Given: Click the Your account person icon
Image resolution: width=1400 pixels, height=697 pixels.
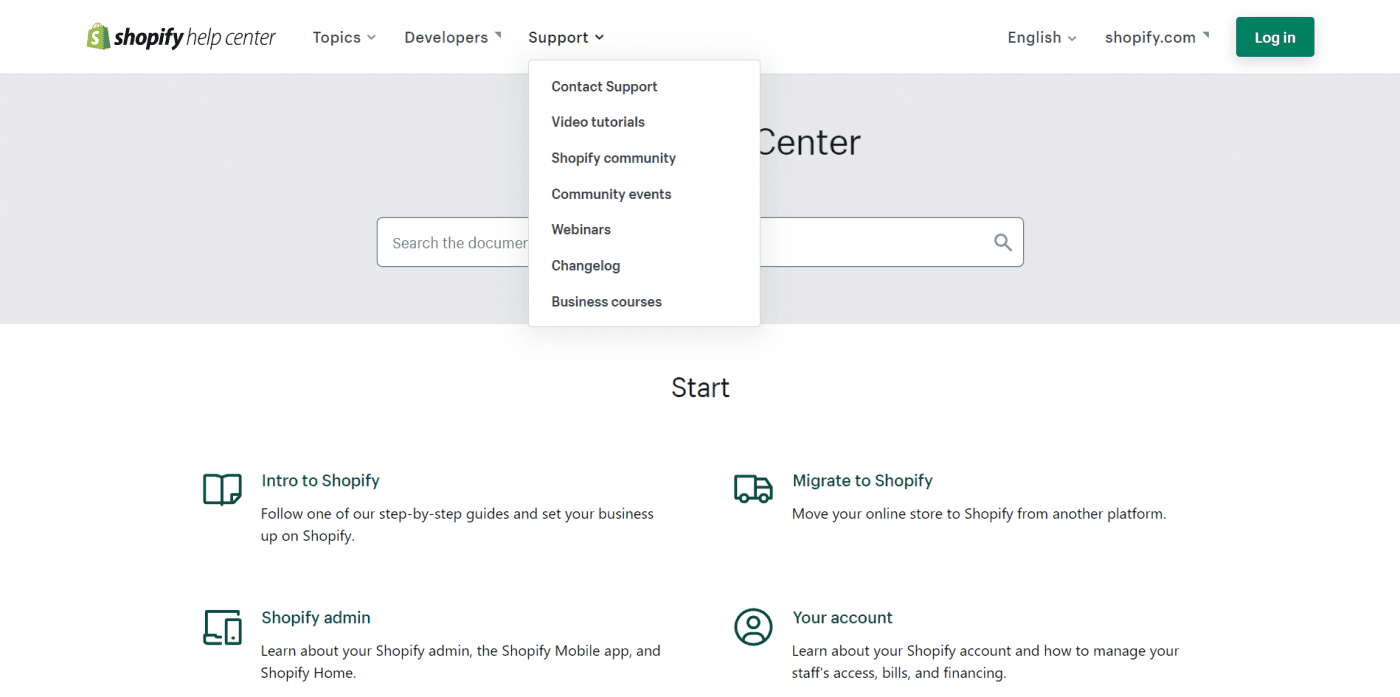Looking at the screenshot, I should coord(753,627).
